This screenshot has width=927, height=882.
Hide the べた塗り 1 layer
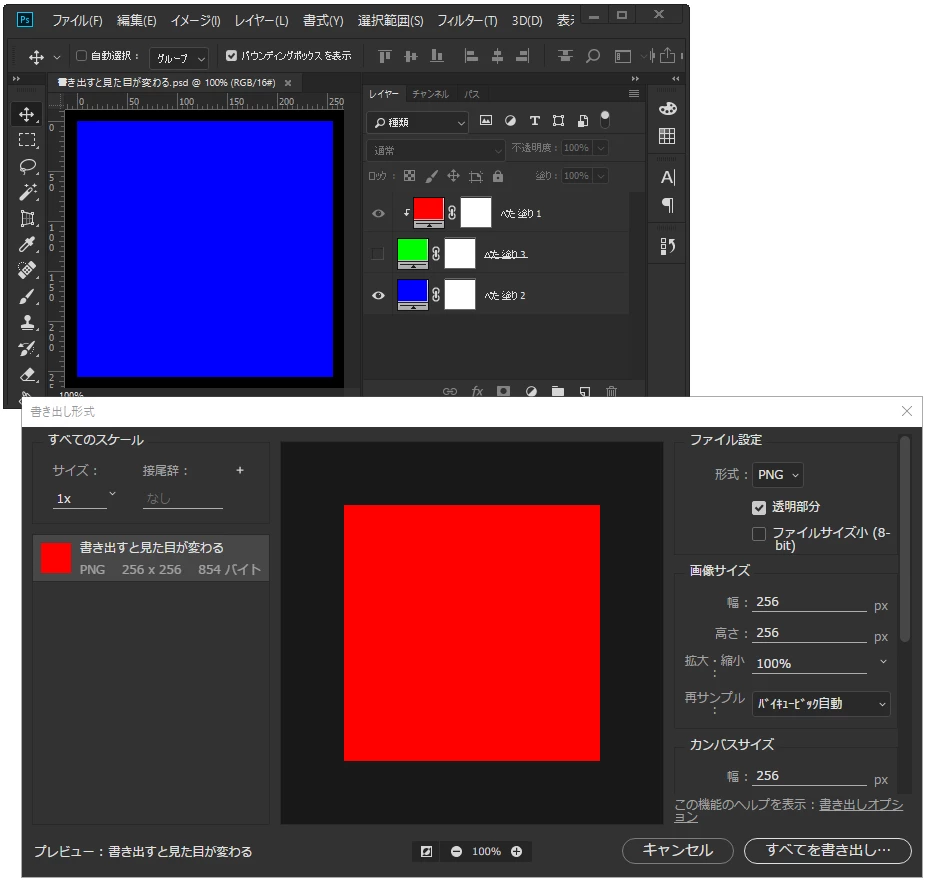coord(378,213)
